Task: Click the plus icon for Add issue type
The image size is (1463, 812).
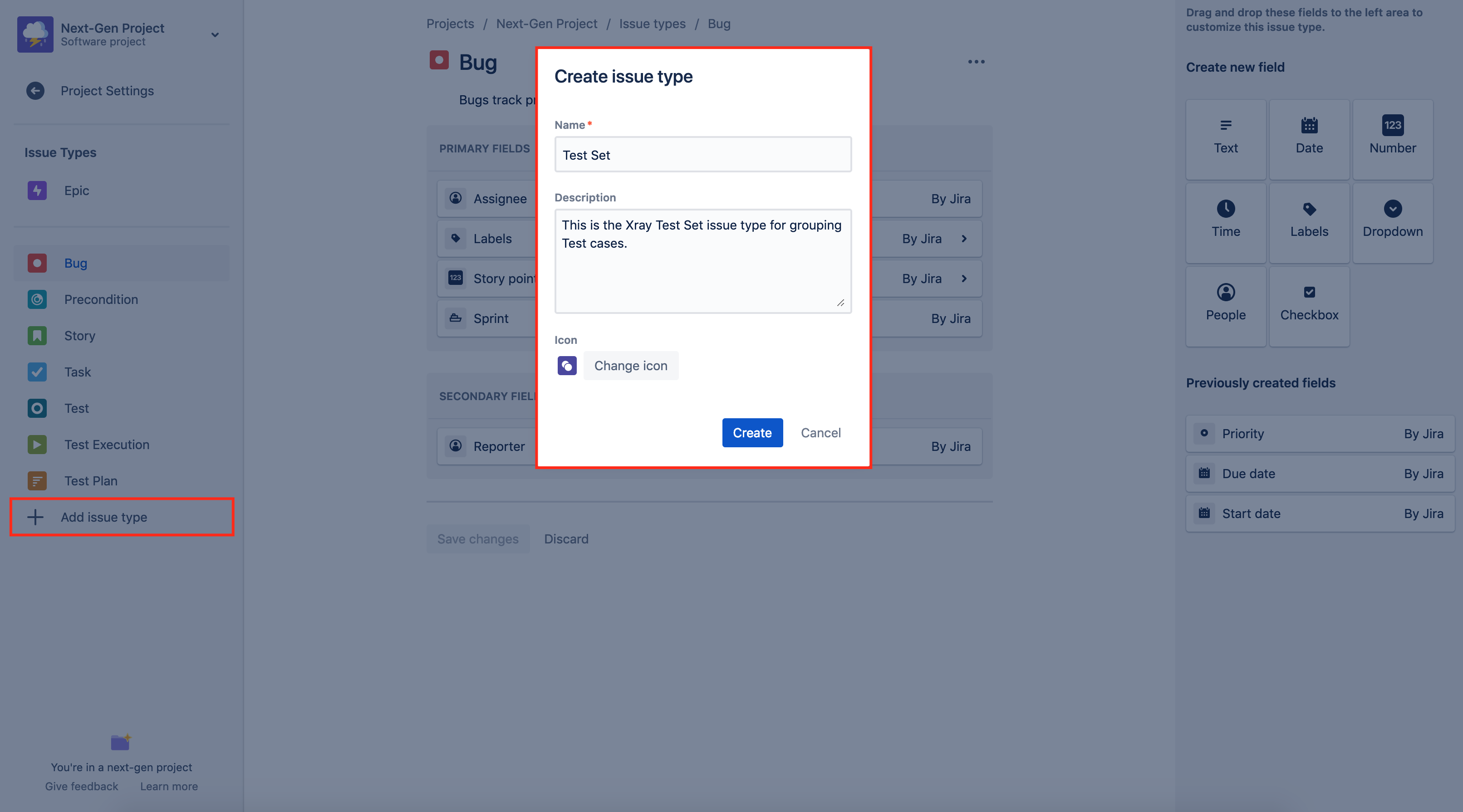Action: point(35,517)
